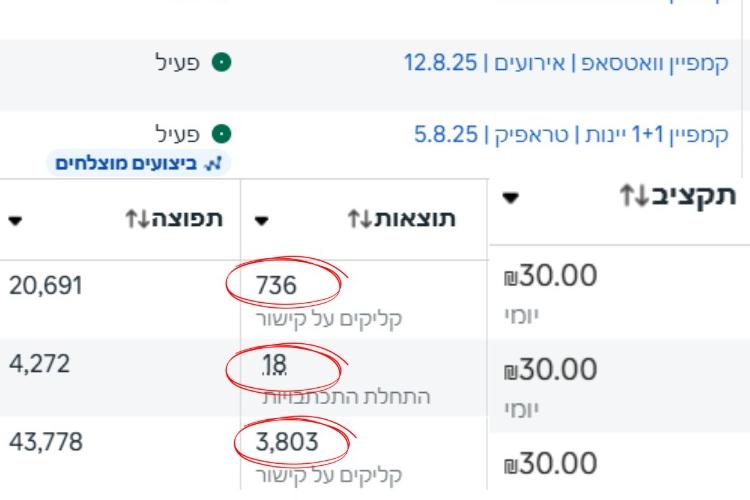Viewport: 750px width, 500px height.
Task: Open the קמפיין וואטסאפ | אירועים campaign link
Action: [x=566, y=63]
